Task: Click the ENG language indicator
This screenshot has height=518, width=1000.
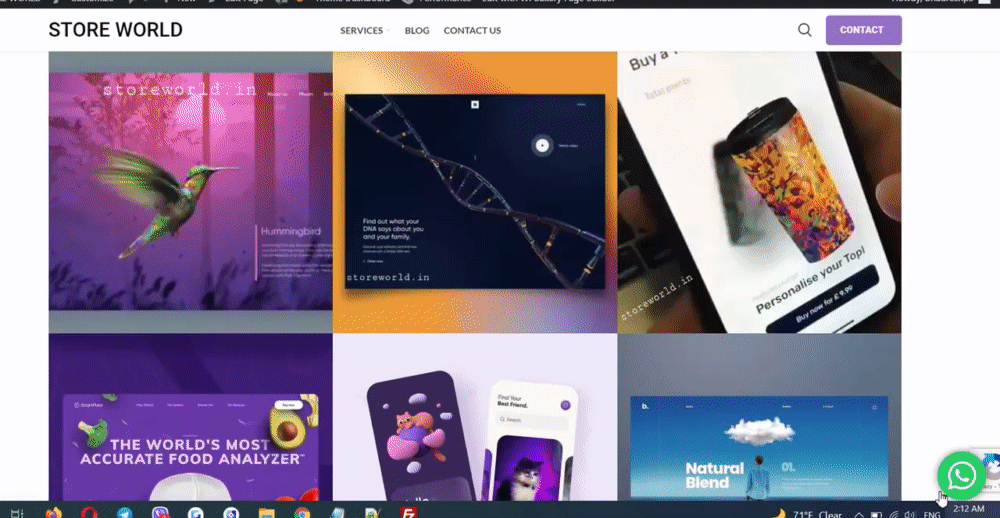Action: tap(932, 514)
